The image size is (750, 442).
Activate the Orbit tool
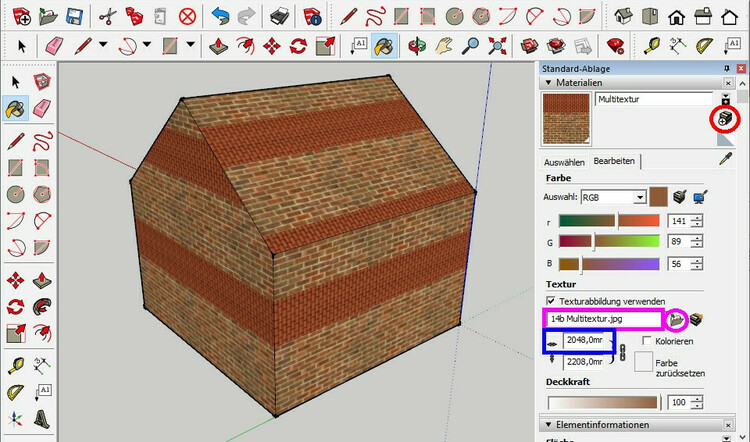[417, 45]
